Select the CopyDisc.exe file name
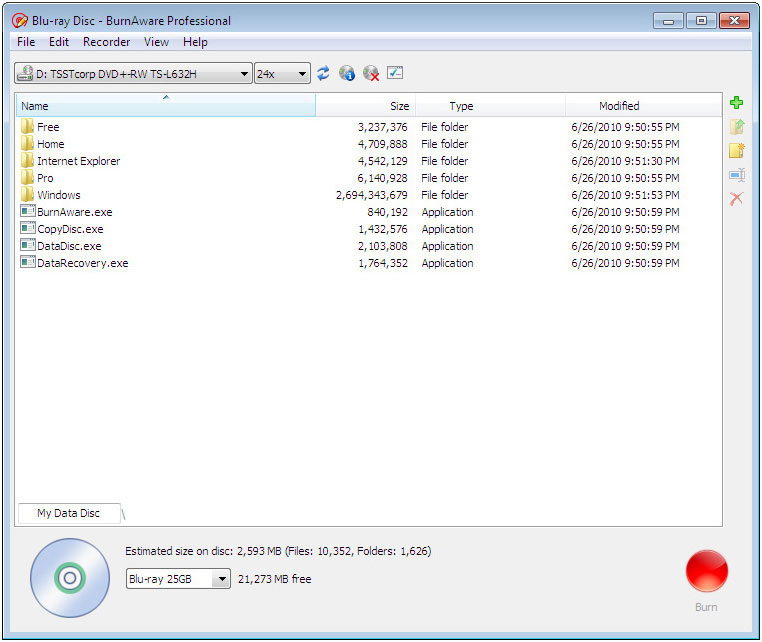Screen dimensions: 762x642 coord(70,229)
